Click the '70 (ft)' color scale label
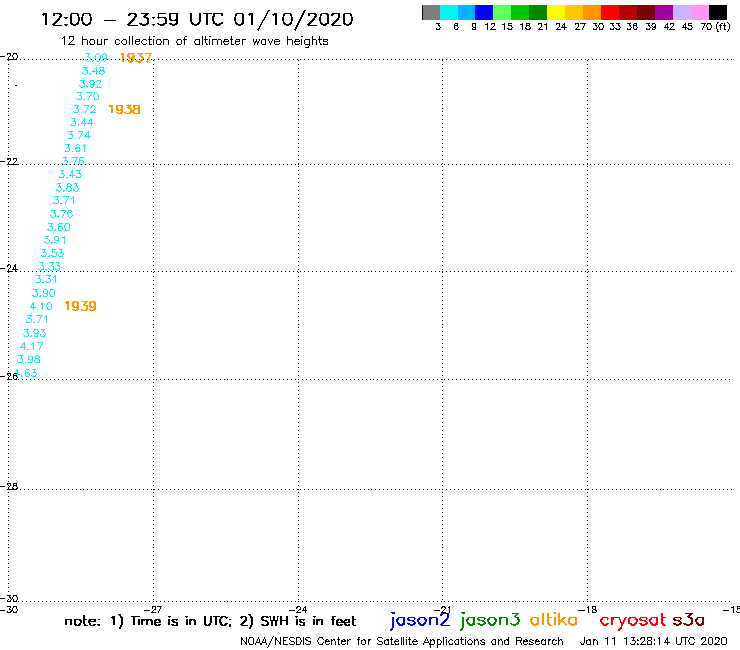This screenshot has height=650, width=740. (x=715, y=26)
